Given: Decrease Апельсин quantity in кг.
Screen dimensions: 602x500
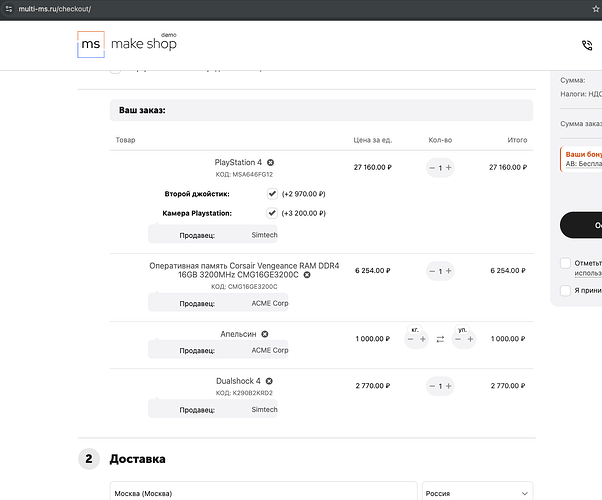Looking at the screenshot, I should coord(410,339).
